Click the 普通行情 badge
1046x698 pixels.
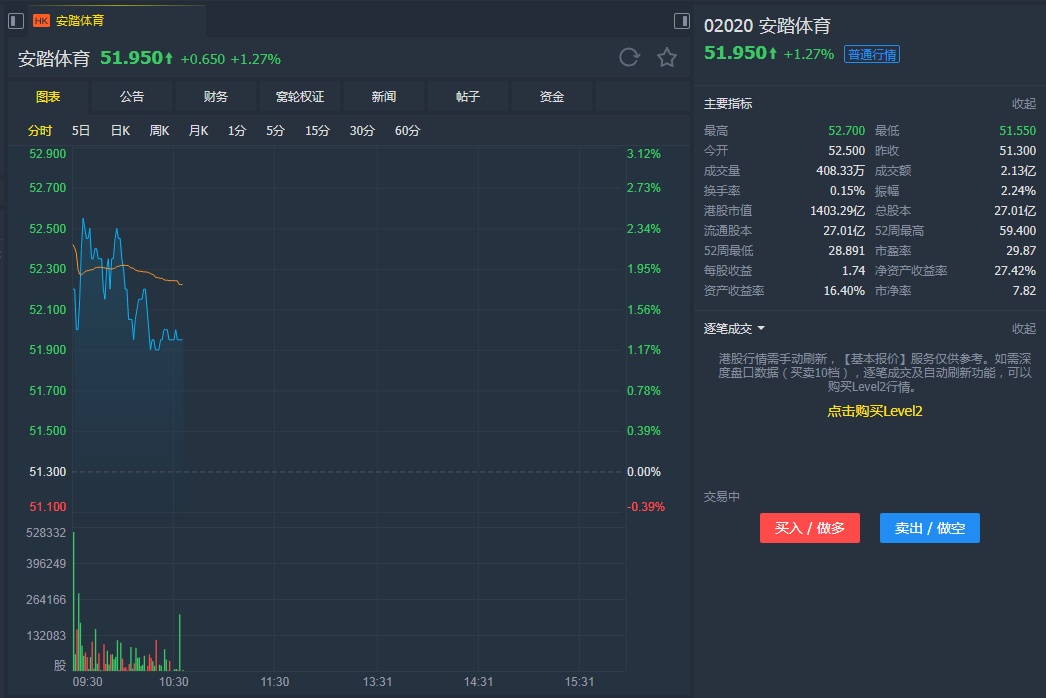[x=872, y=54]
